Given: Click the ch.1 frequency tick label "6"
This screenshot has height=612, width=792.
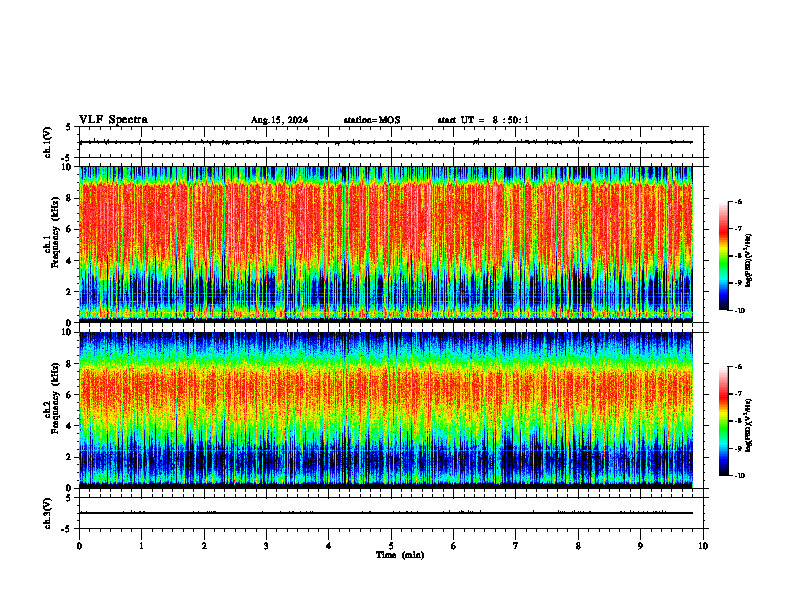Looking at the screenshot, I should (x=70, y=230).
